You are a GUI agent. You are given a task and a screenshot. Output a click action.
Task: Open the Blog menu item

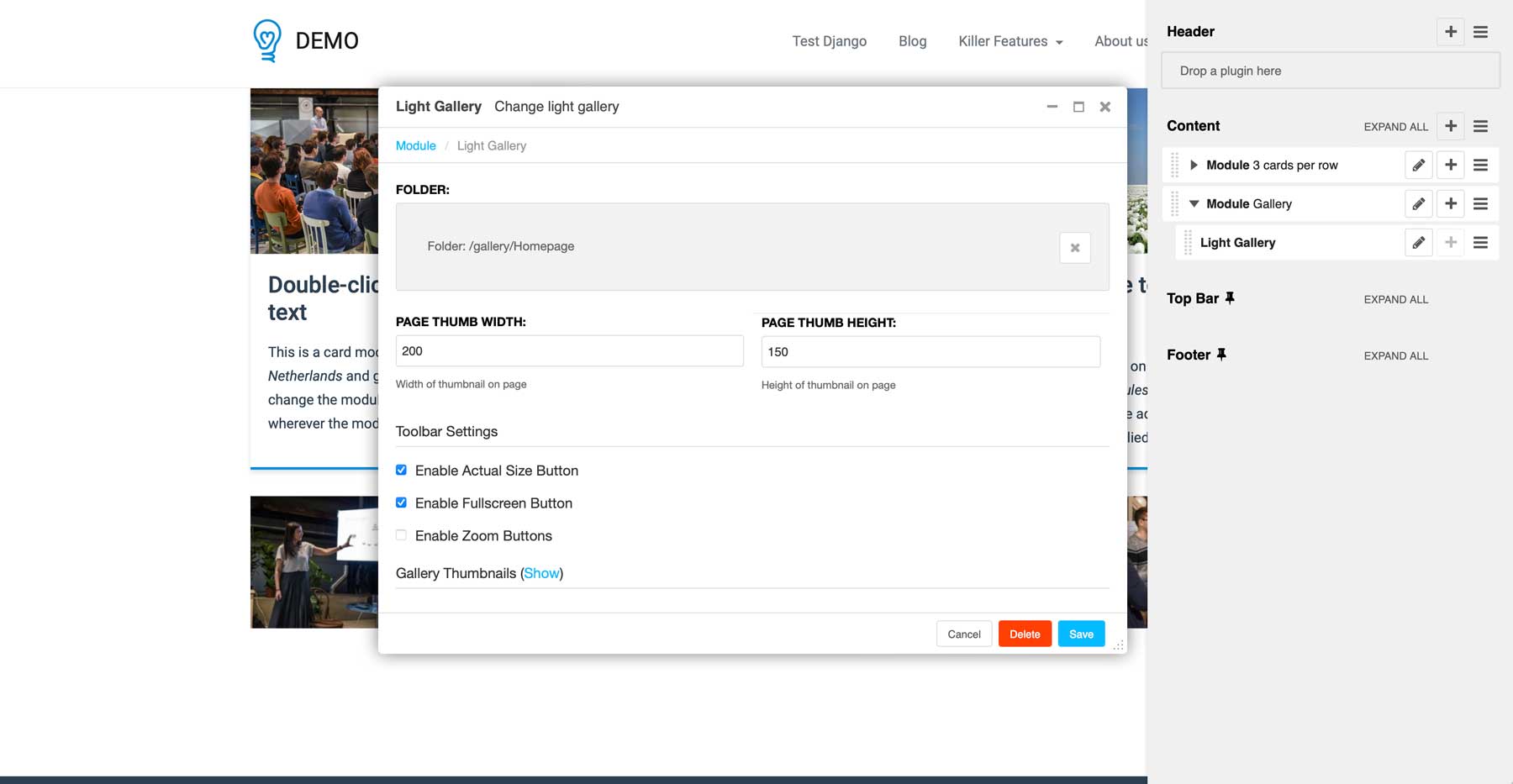coord(912,41)
